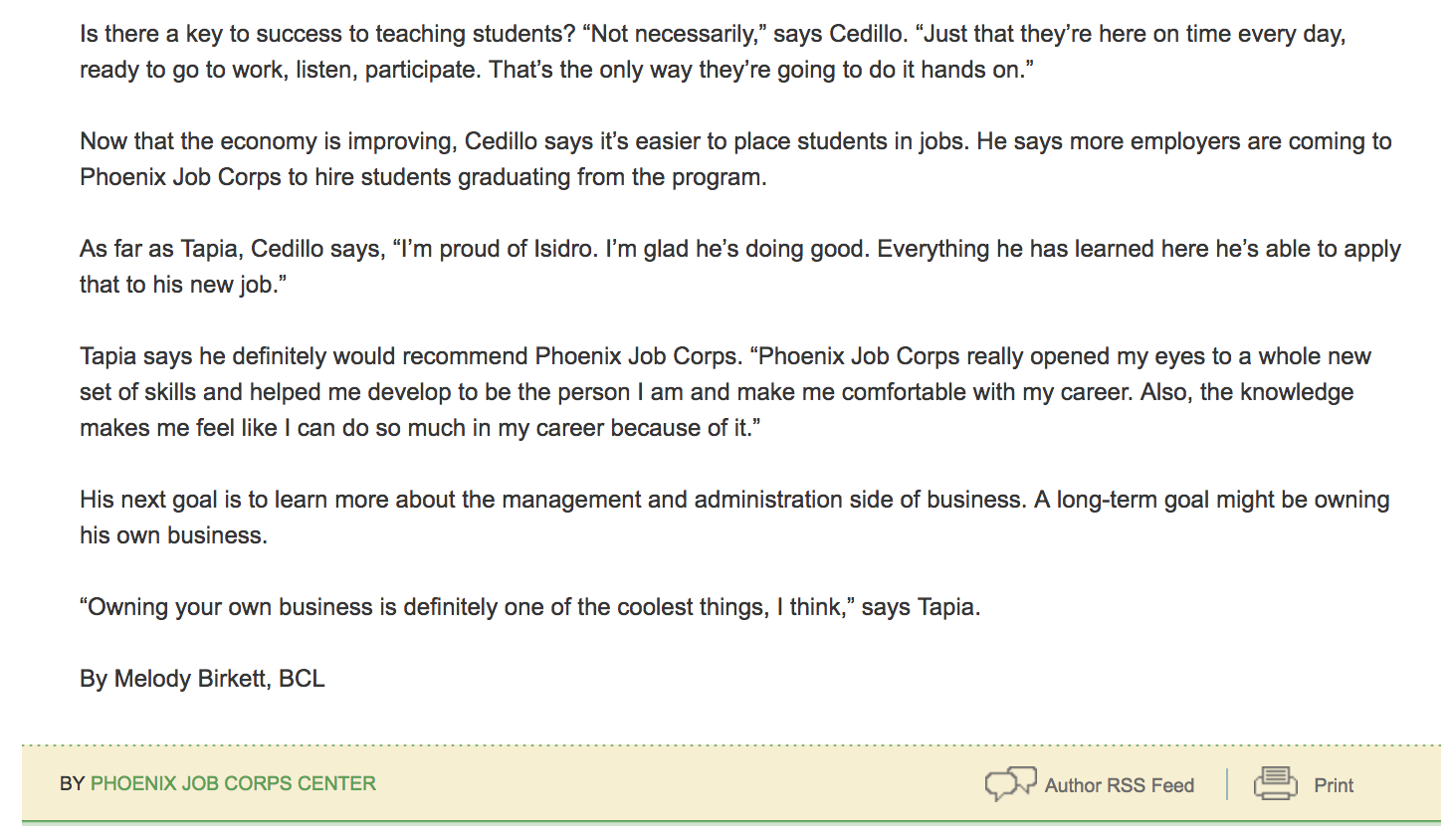Click the line starting 'makes me feel like'
The width and height of the screenshot is (1451, 840).
(420, 428)
